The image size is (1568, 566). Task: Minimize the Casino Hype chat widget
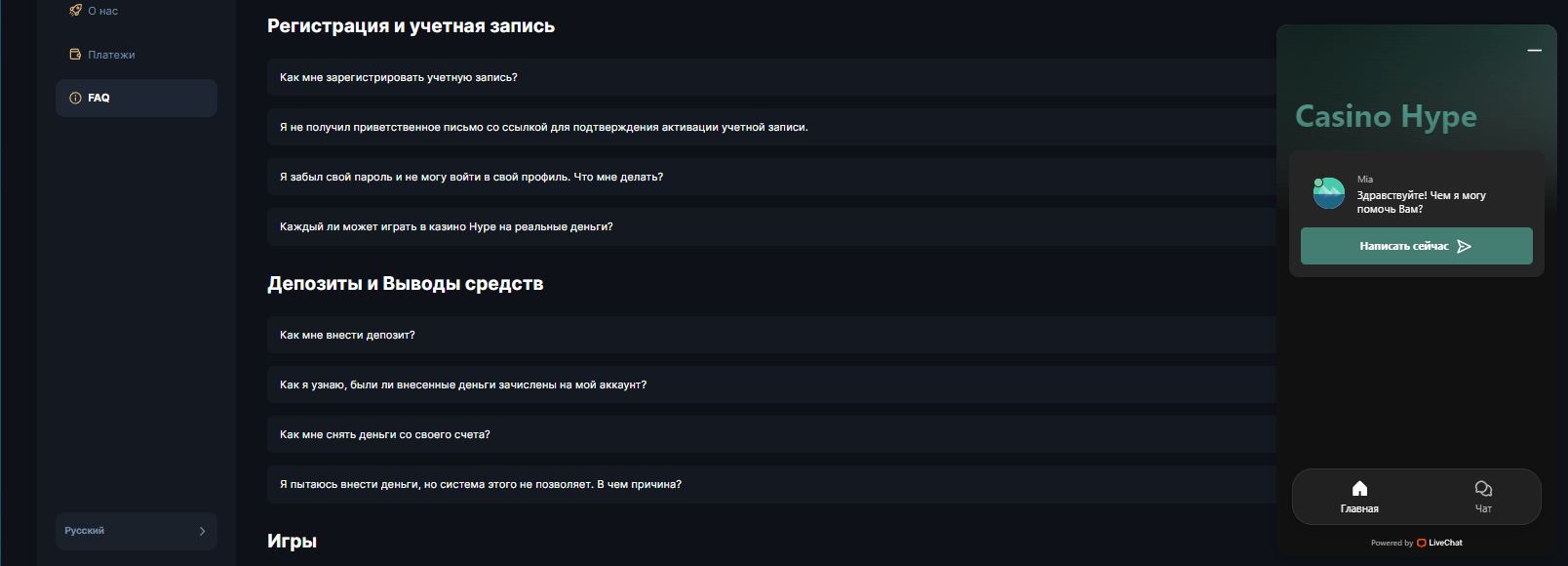click(1534, 50)
